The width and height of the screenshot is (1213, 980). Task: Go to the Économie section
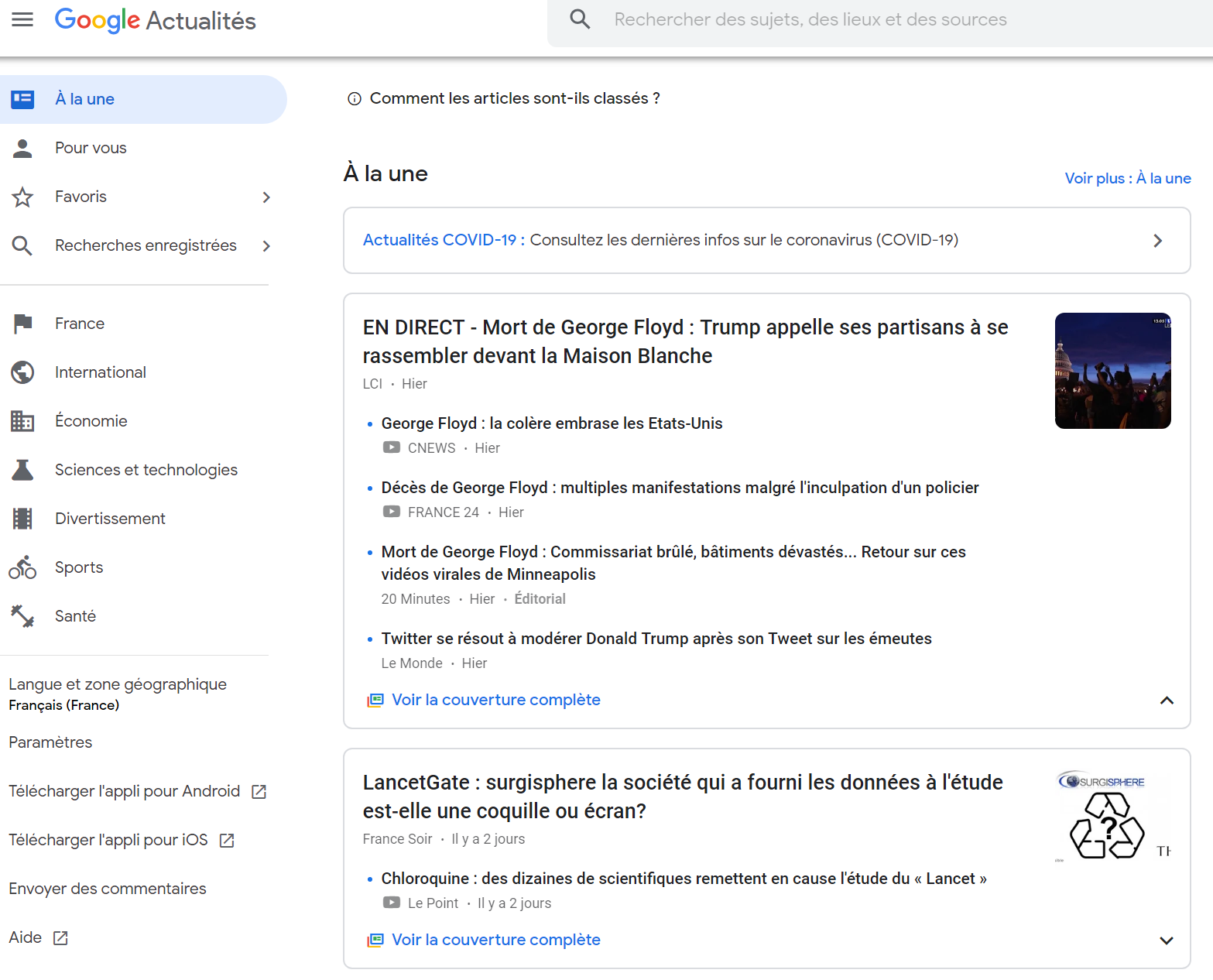coord(91,421)
